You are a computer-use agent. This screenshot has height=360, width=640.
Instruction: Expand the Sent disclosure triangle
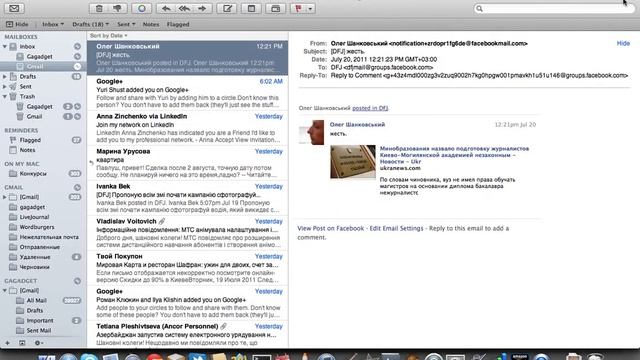(x=5, y=87)
